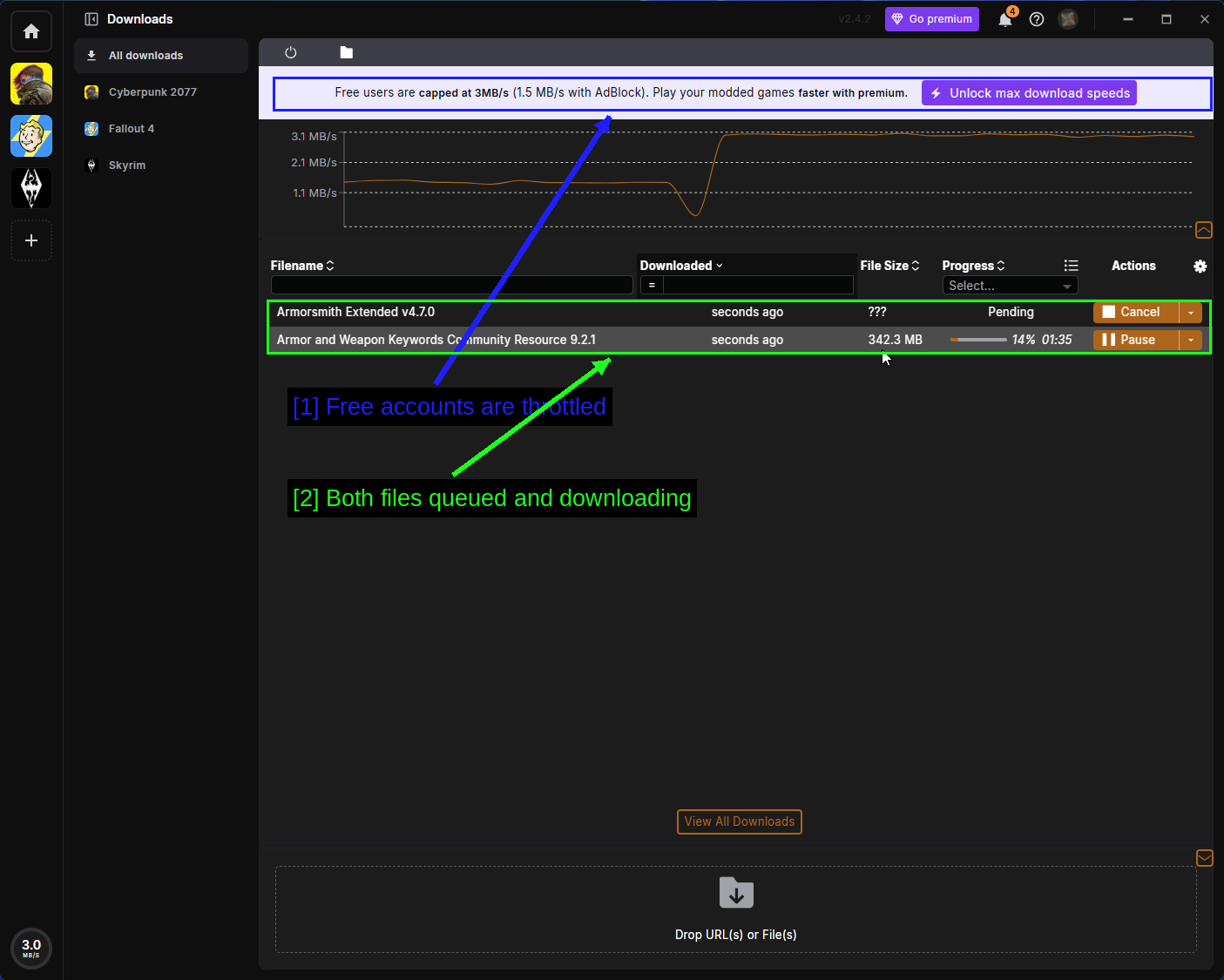This screenshot has width=1224, height=980.
Task: Add a new game with the plus icon
Action: (x=31, y=240)
